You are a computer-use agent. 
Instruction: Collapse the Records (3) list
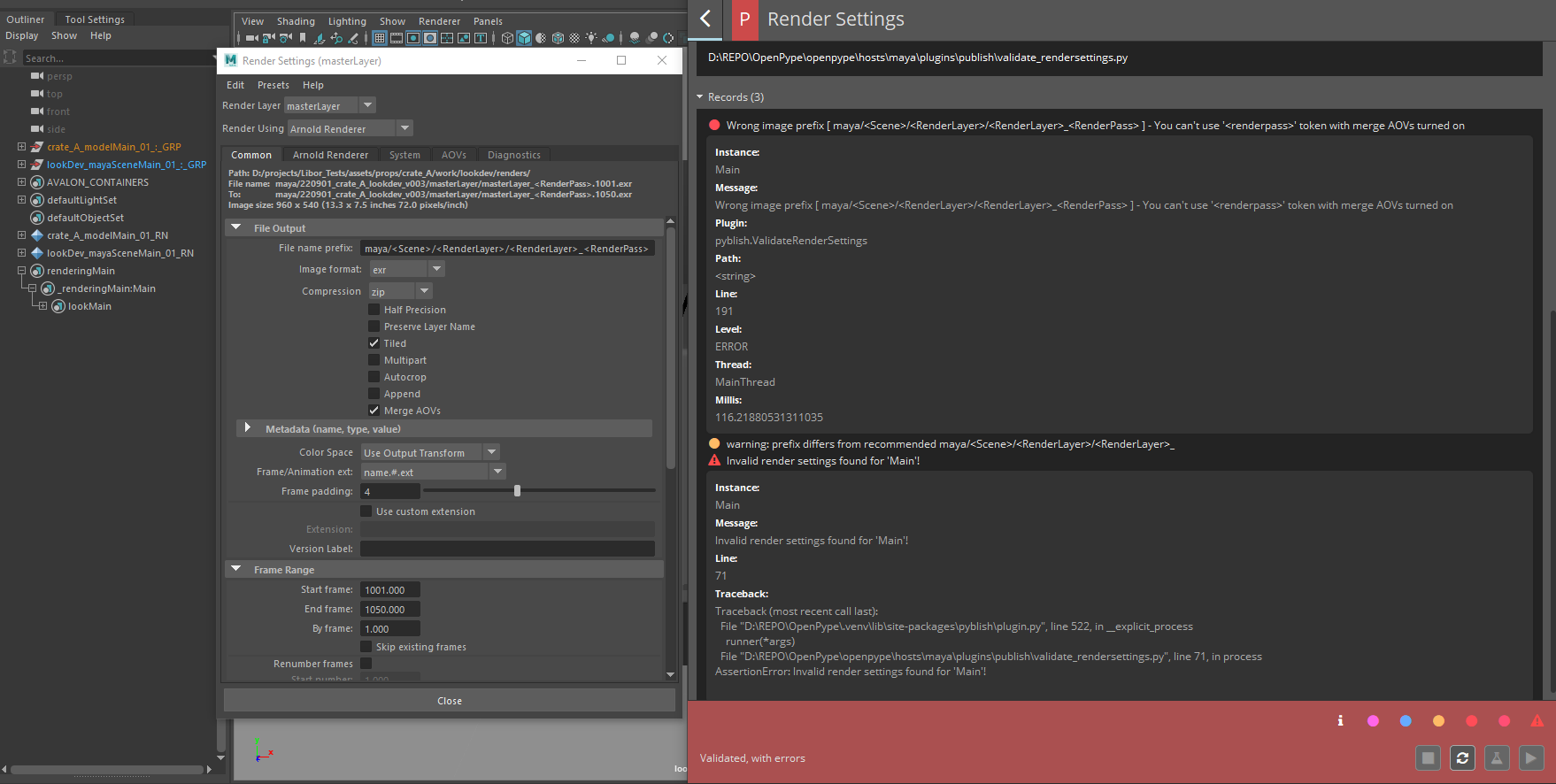point(700,97)
